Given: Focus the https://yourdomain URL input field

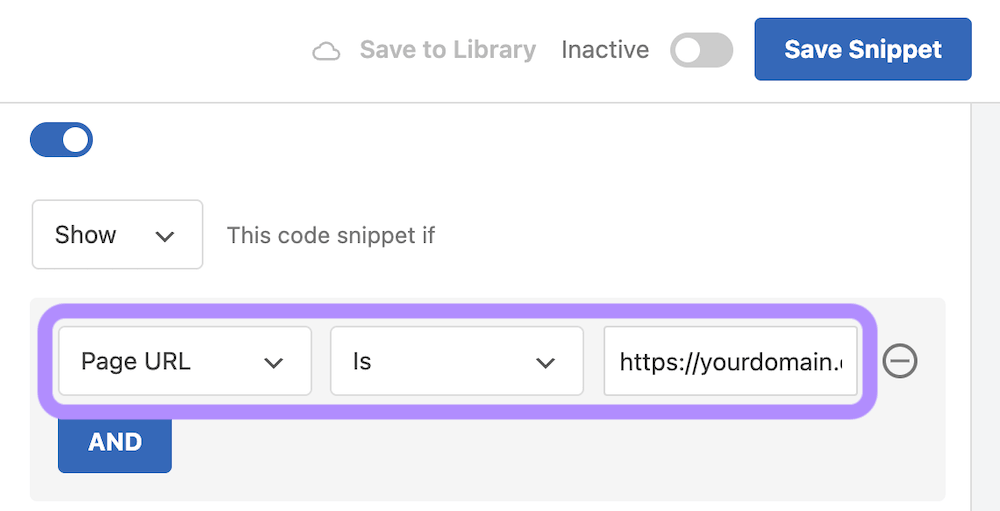Looking at the screenshot, I should point(730,361).
